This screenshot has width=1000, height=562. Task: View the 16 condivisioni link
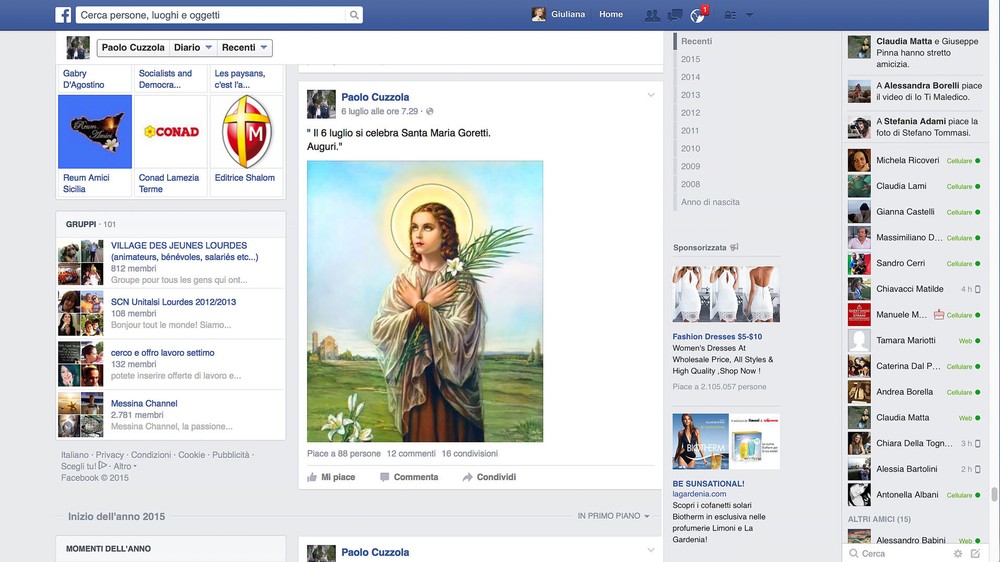[x=469, y=454]
